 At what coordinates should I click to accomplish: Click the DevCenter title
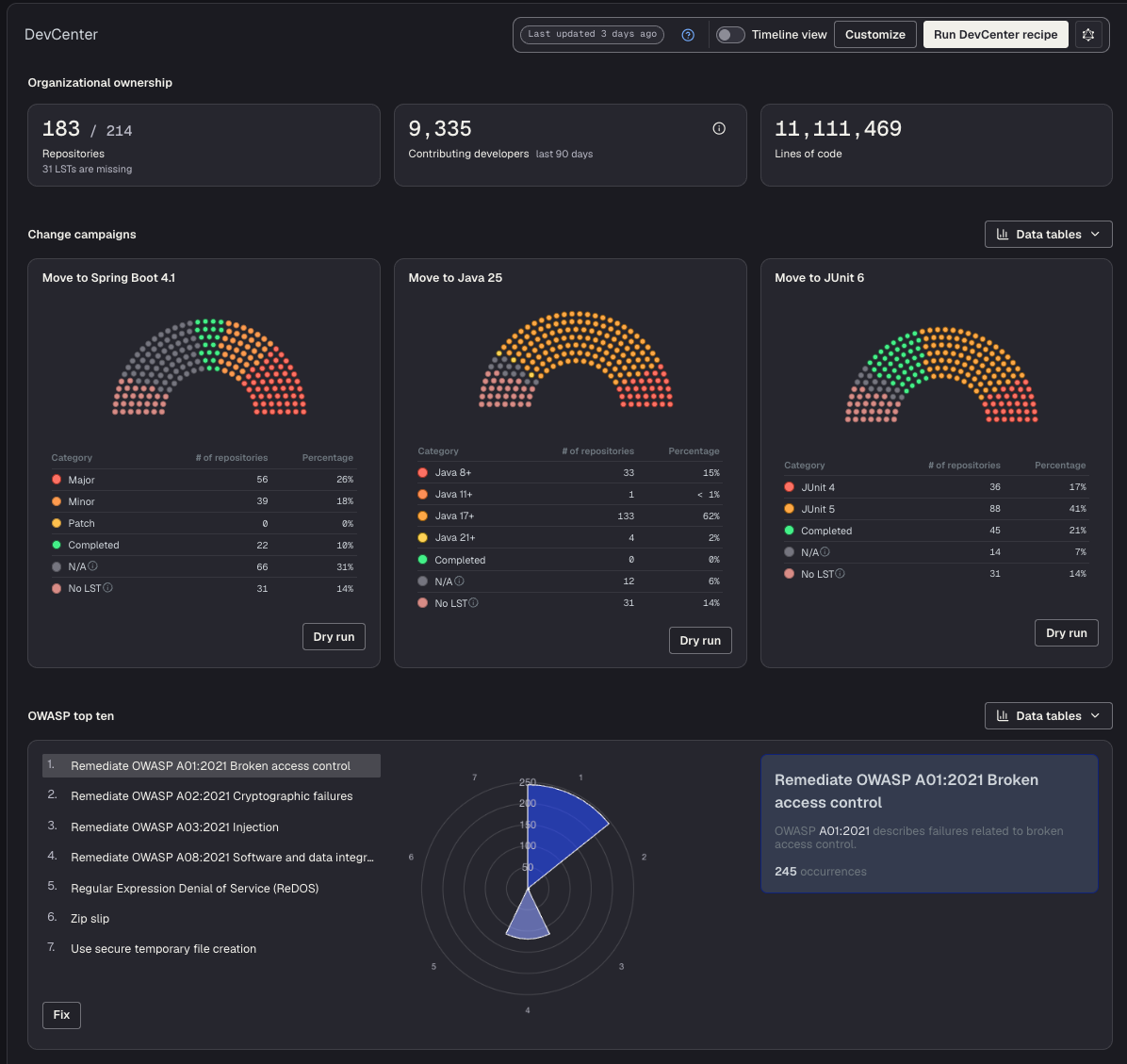coord(61,35)
